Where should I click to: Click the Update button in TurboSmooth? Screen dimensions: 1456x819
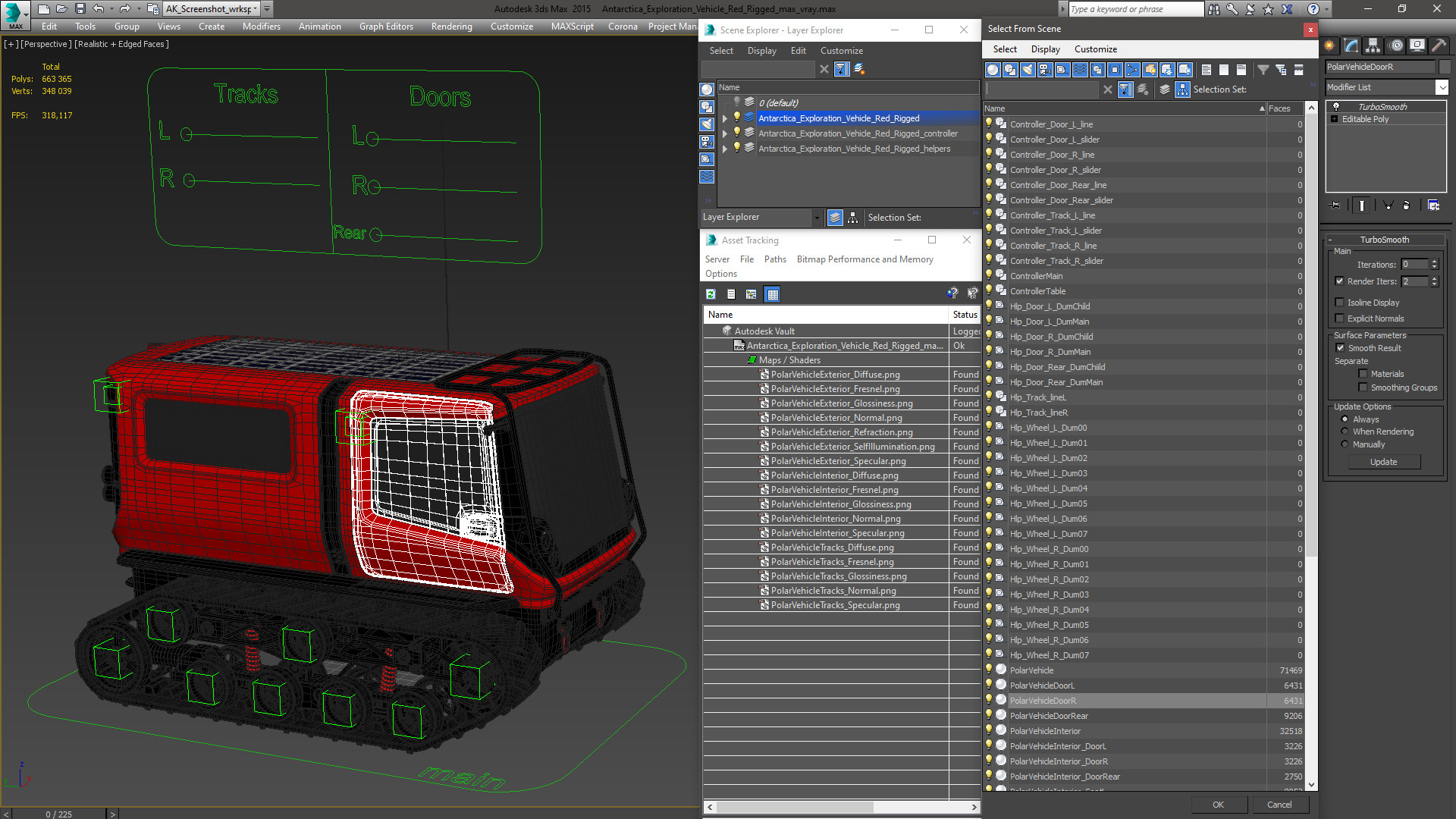(x=1383, y=462)
